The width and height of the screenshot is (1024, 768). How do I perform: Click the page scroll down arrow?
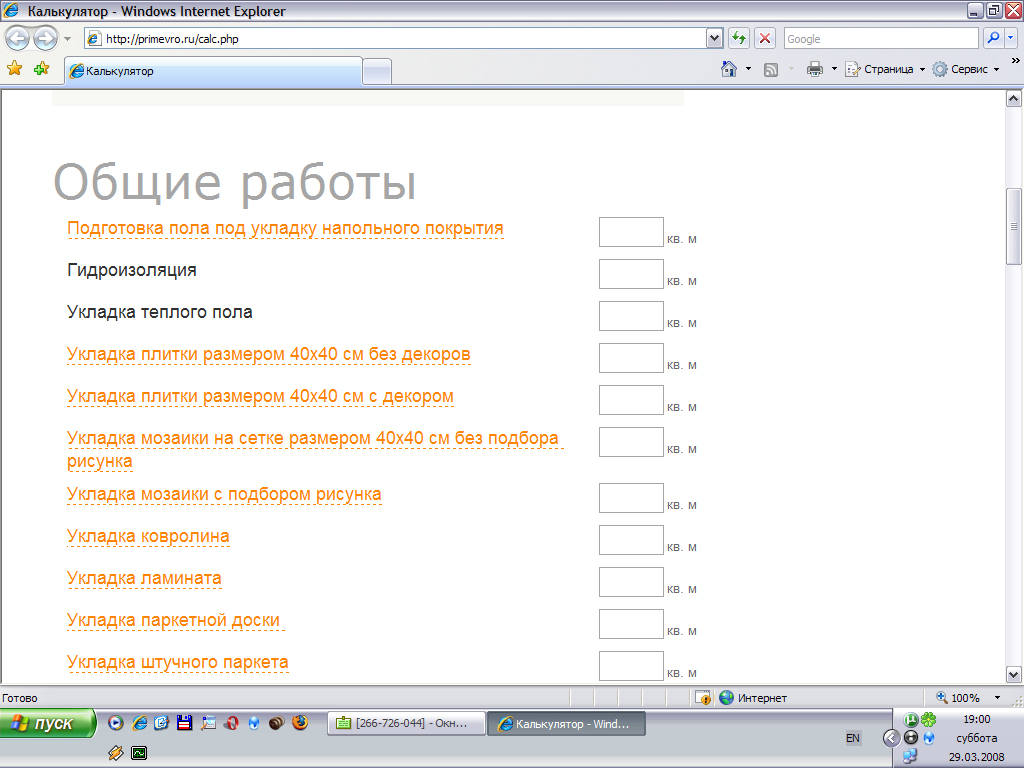pos(1013,675)
